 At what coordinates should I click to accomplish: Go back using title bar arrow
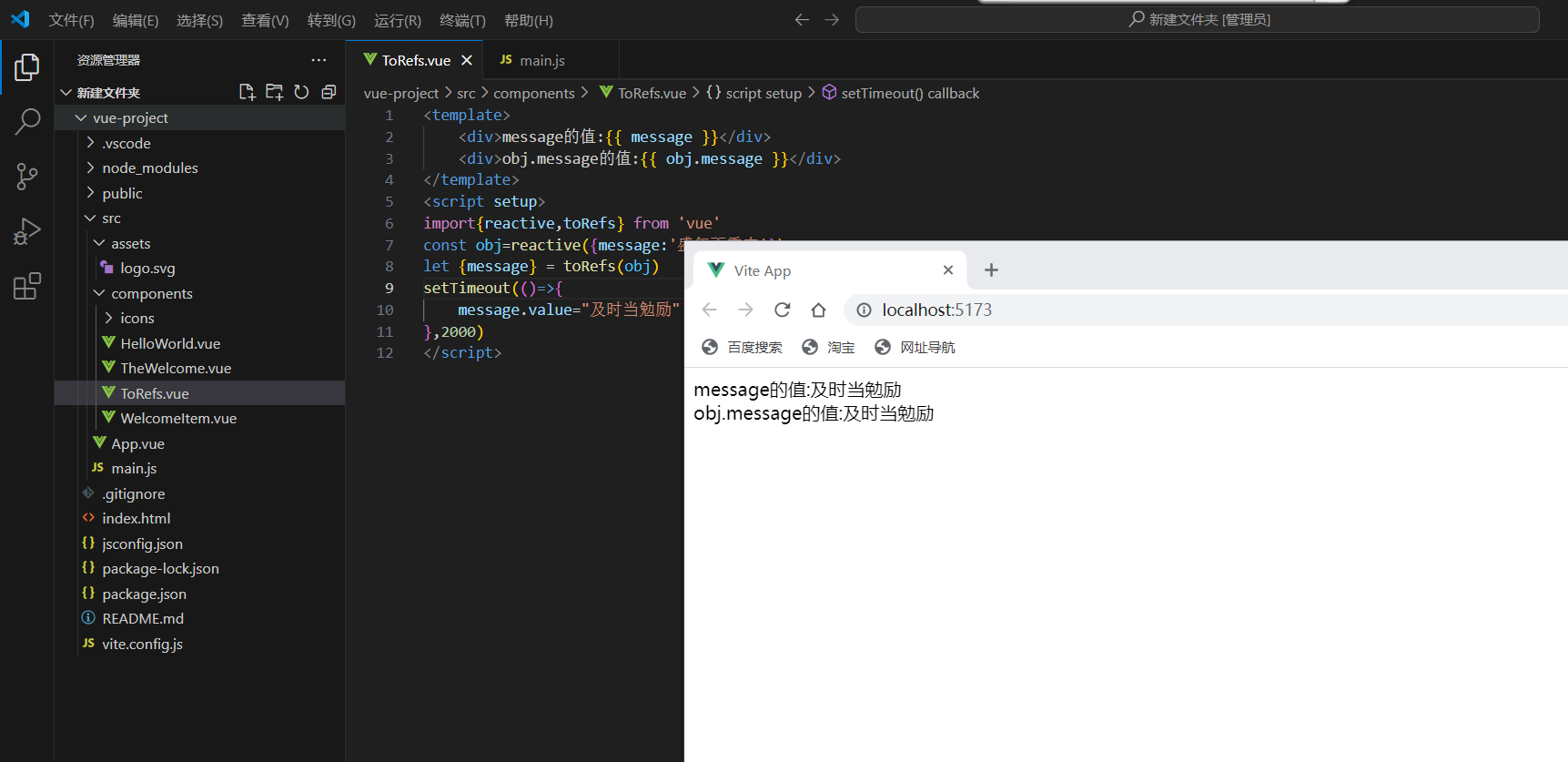click(802, 19)
